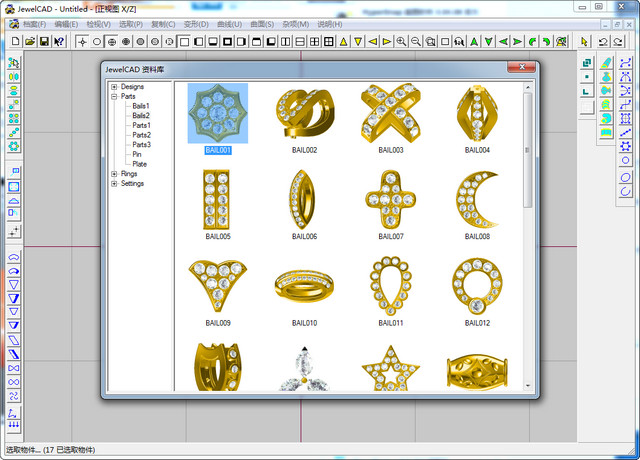640x460 pixels.
Task: Open the 说明(H) help menu
Action: [x=330, y=24]
